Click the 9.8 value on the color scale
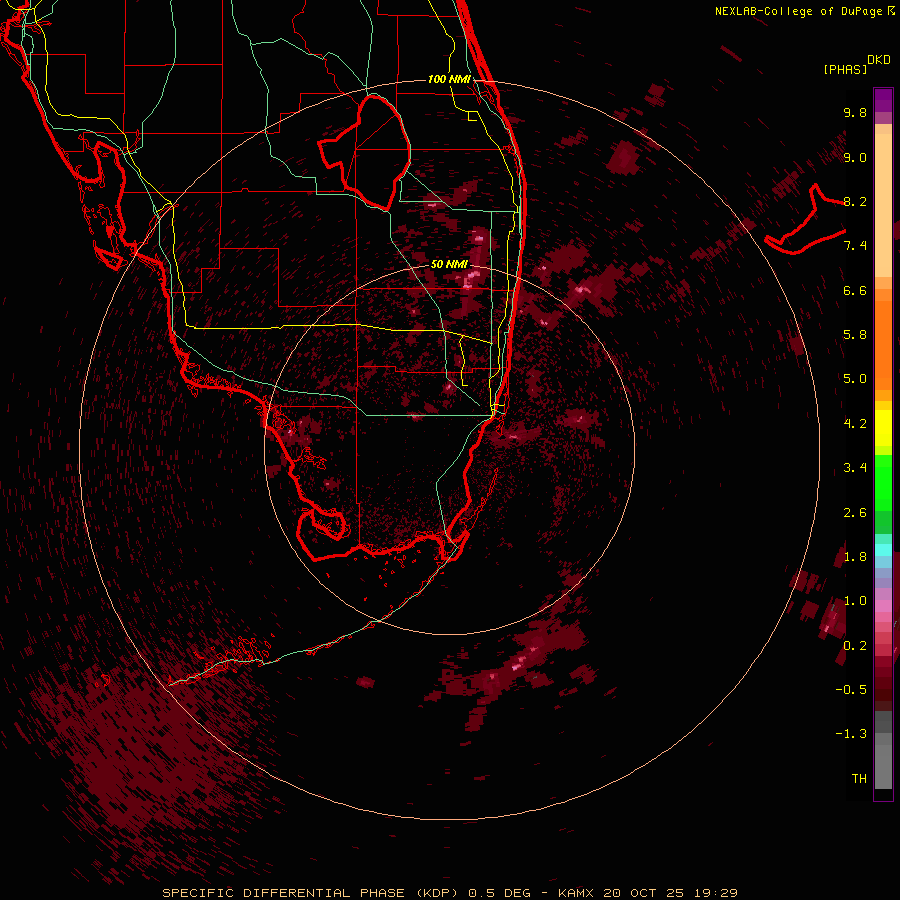The width and height of the screenshot is (900, 900). [855, 112]
